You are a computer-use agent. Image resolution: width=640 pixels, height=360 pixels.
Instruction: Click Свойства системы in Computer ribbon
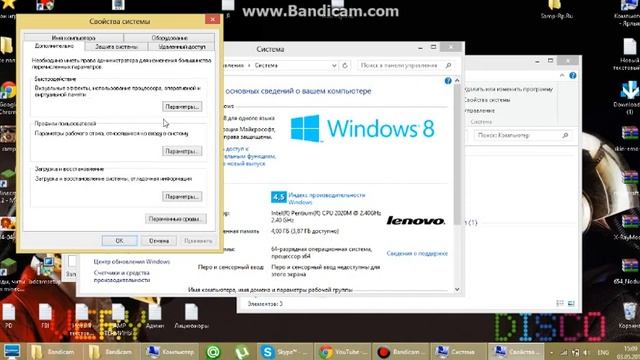[x=487, y=100]
